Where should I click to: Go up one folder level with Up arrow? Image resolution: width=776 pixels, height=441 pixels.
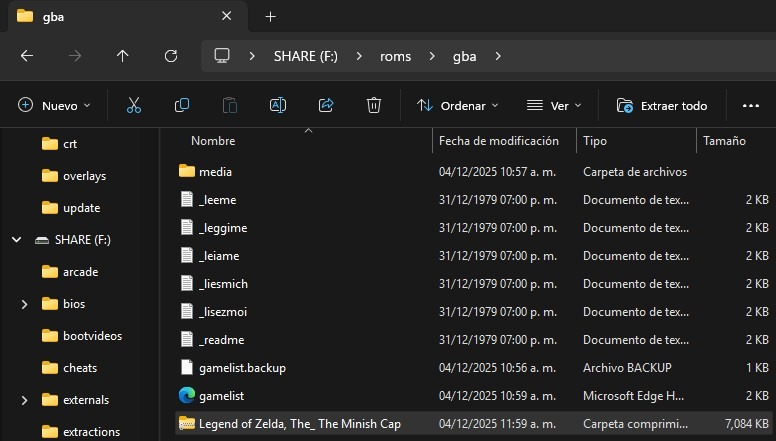point(123,56)
